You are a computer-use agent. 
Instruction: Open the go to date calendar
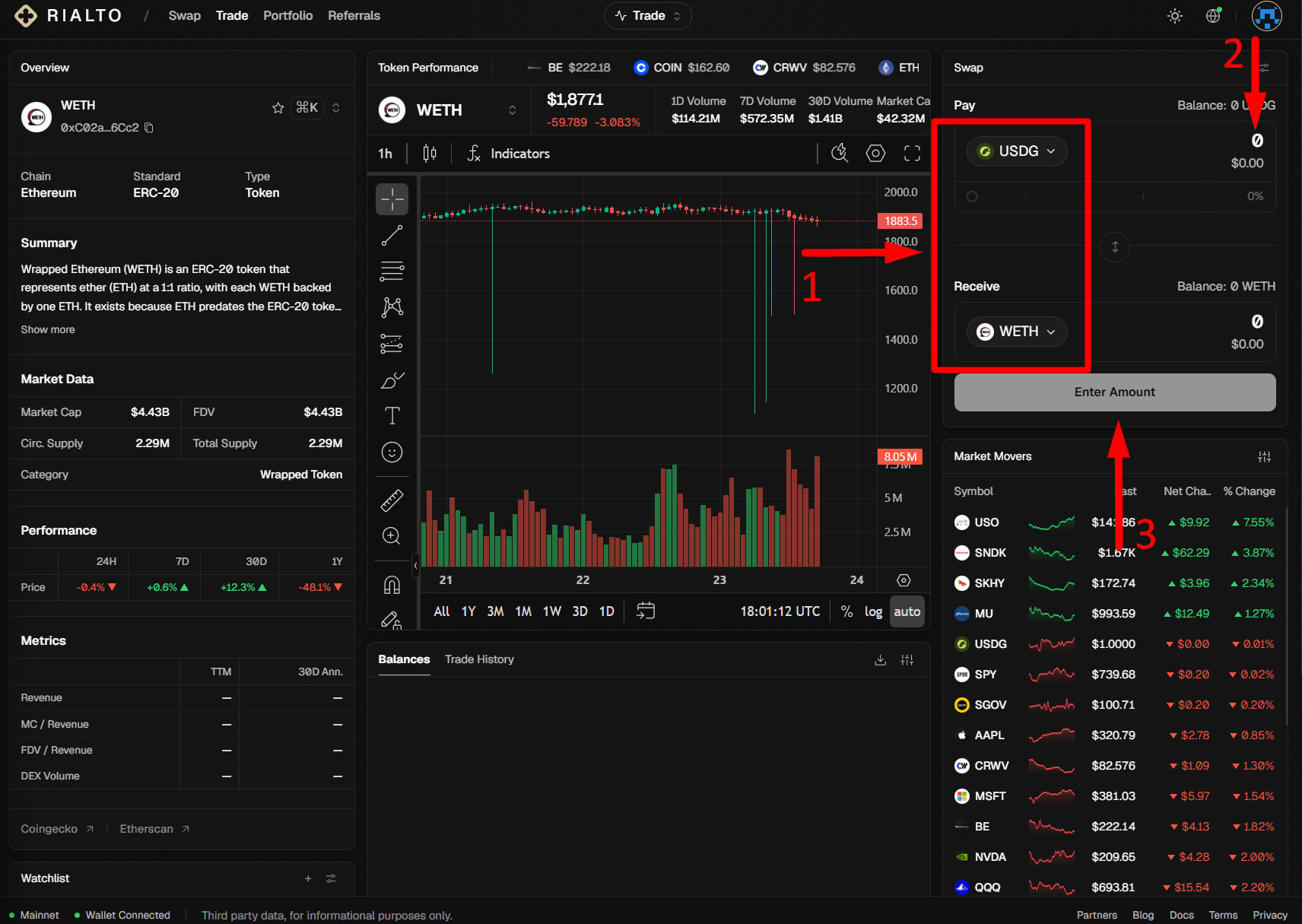pyautogui.click(x=646, y=611)
